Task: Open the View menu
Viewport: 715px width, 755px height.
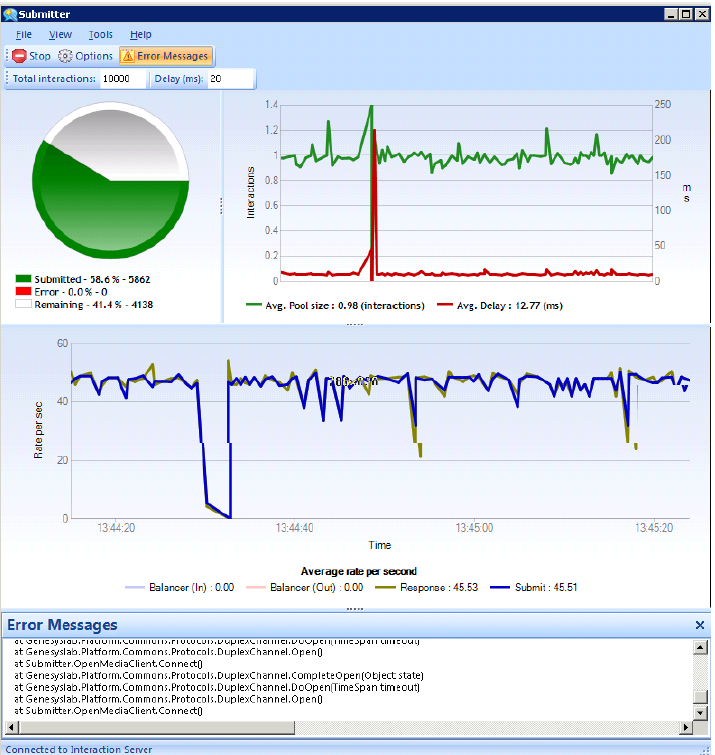Action: point(60,34)
